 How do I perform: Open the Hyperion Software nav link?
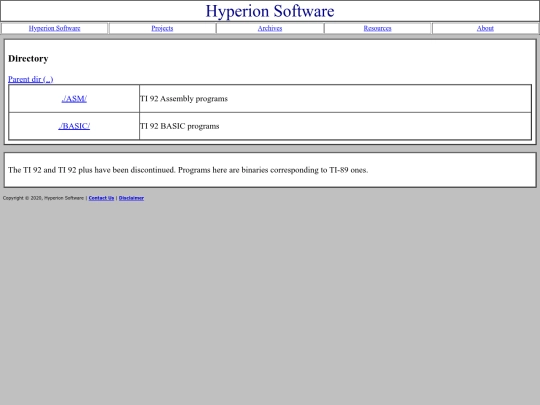[54, 28]
